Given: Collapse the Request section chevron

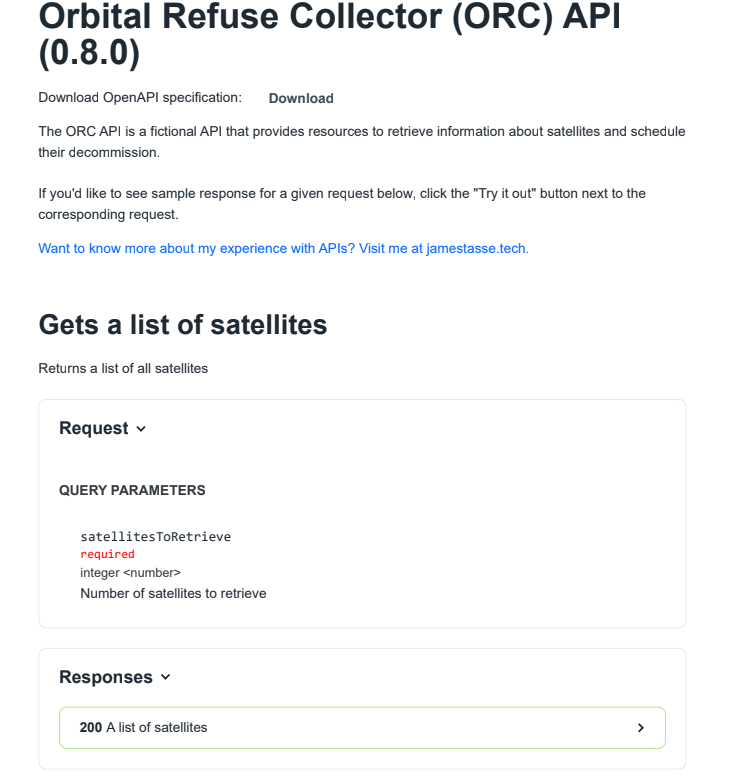Looking at the screenshot, I should pos(141,429).
